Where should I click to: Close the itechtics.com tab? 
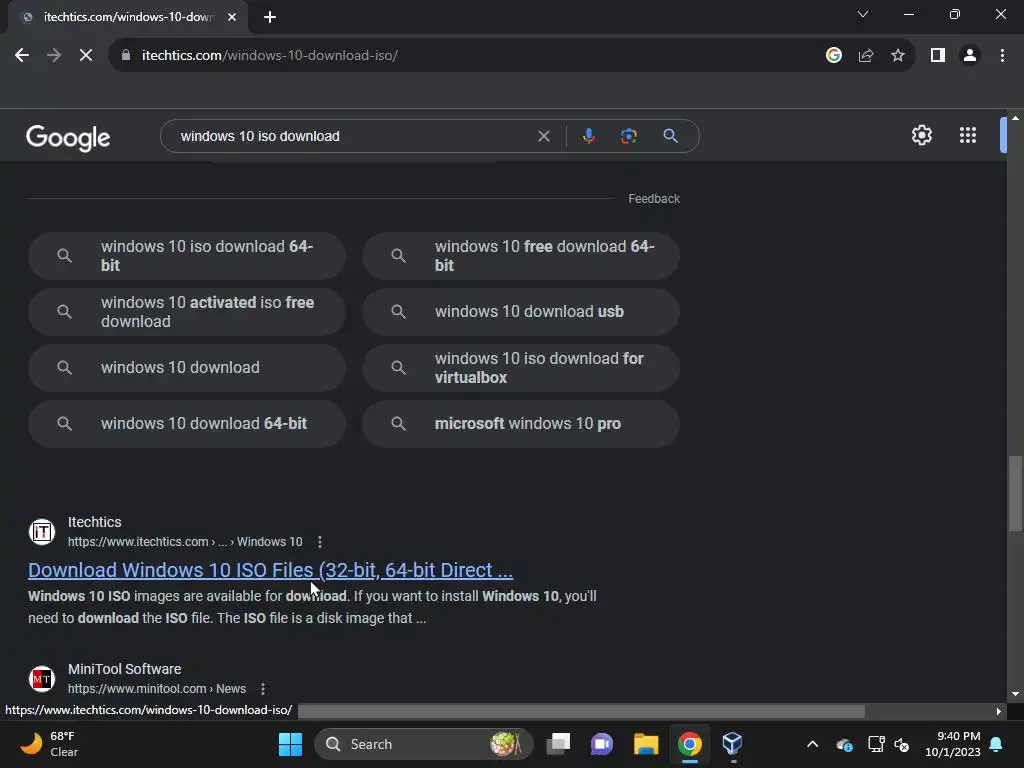[x=232, y=17]
